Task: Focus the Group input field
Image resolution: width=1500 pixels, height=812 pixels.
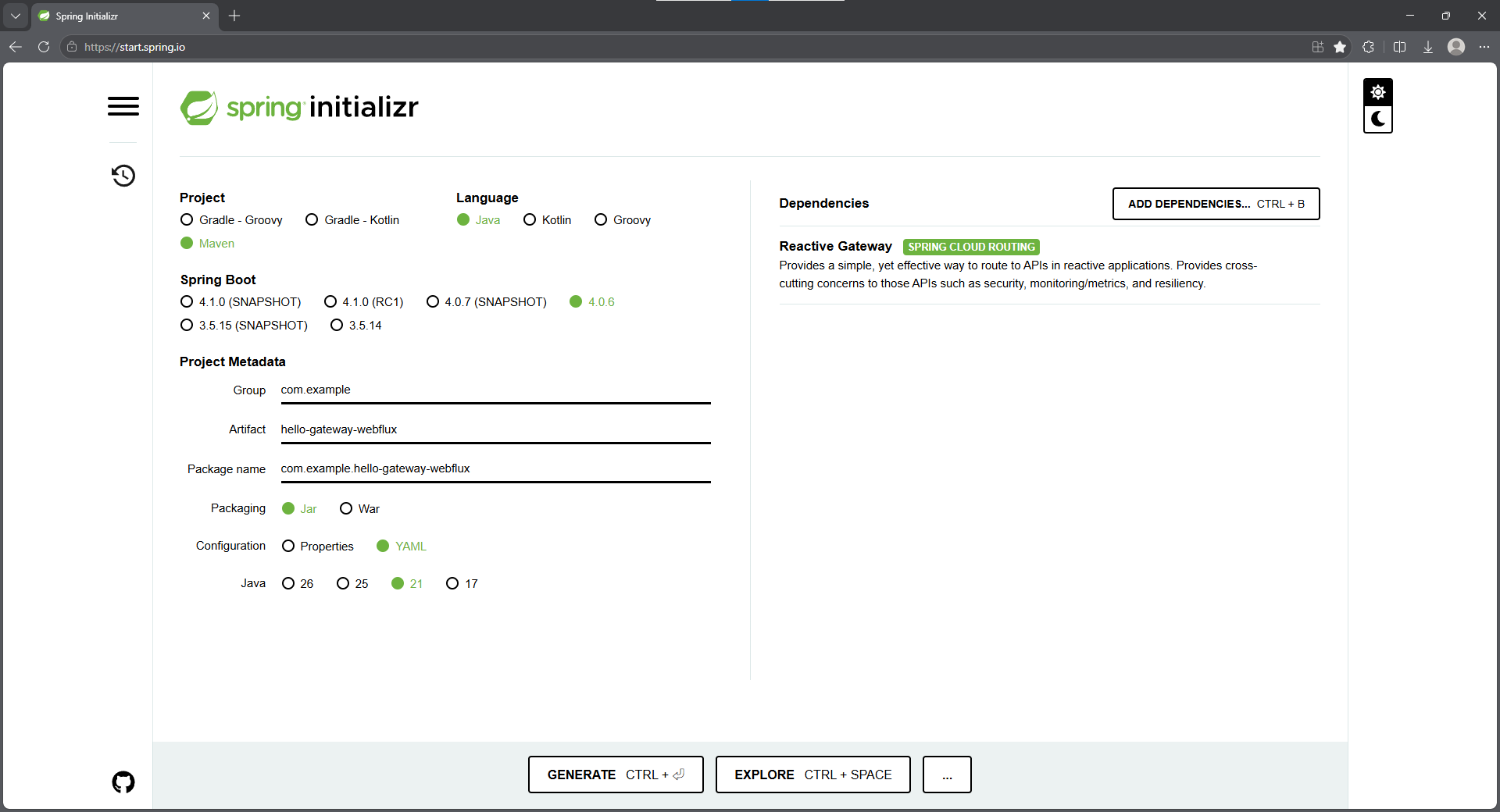Action: pyautogui.click(x=495, y=390)
